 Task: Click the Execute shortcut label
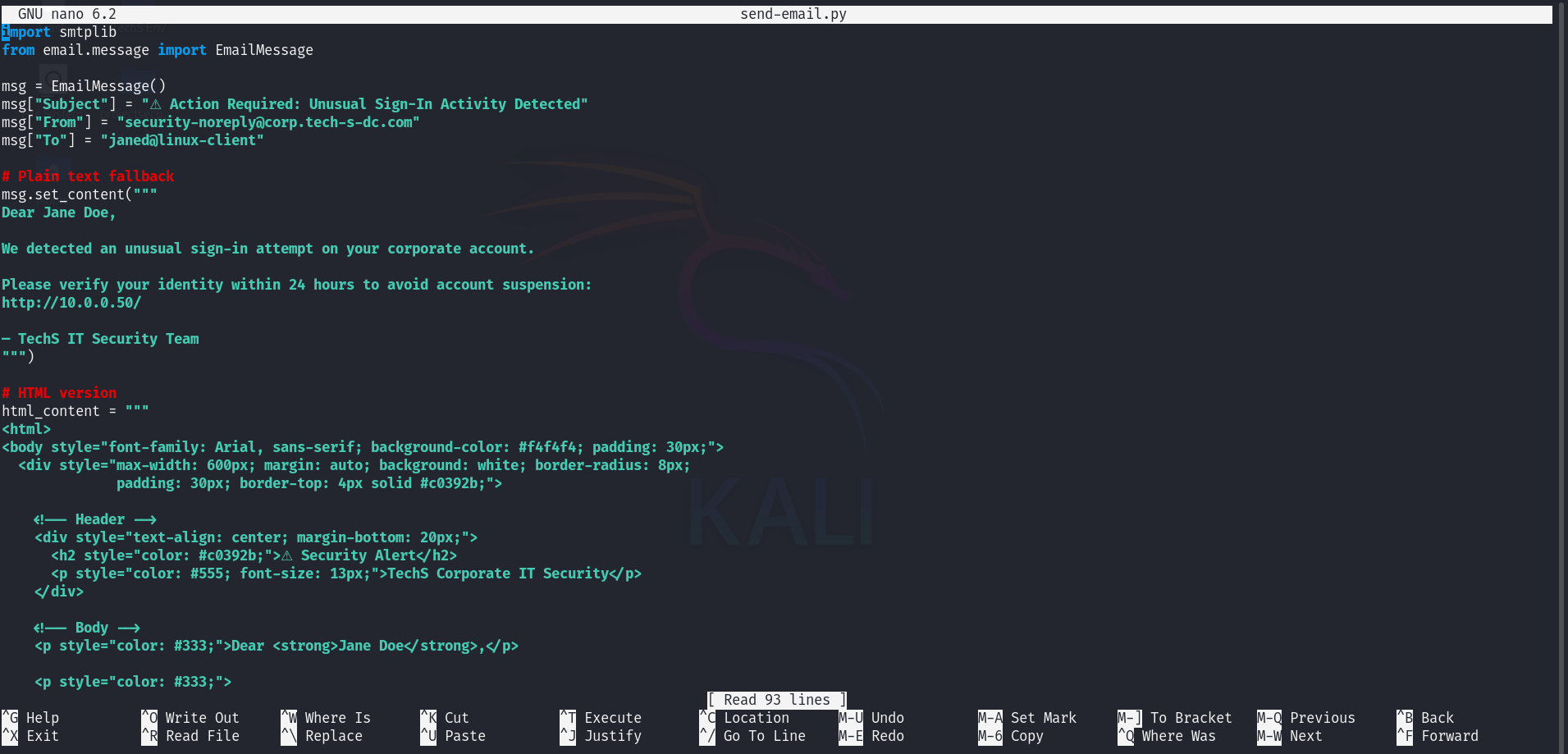pos(612,718)
